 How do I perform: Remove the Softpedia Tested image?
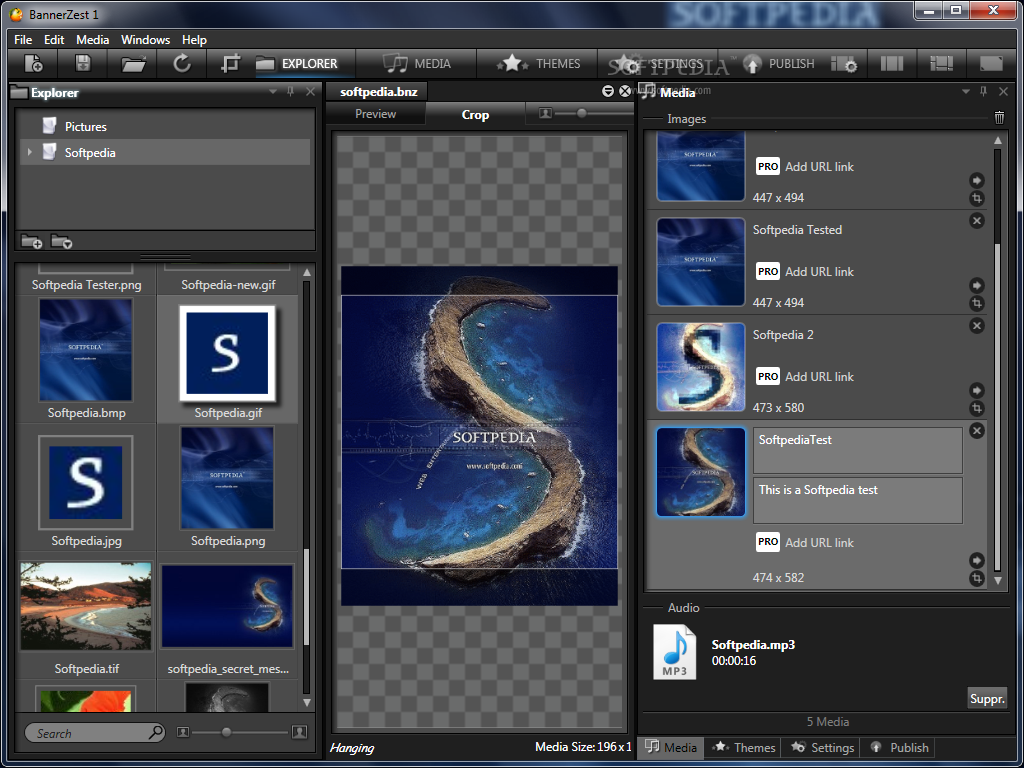[977, 221]
